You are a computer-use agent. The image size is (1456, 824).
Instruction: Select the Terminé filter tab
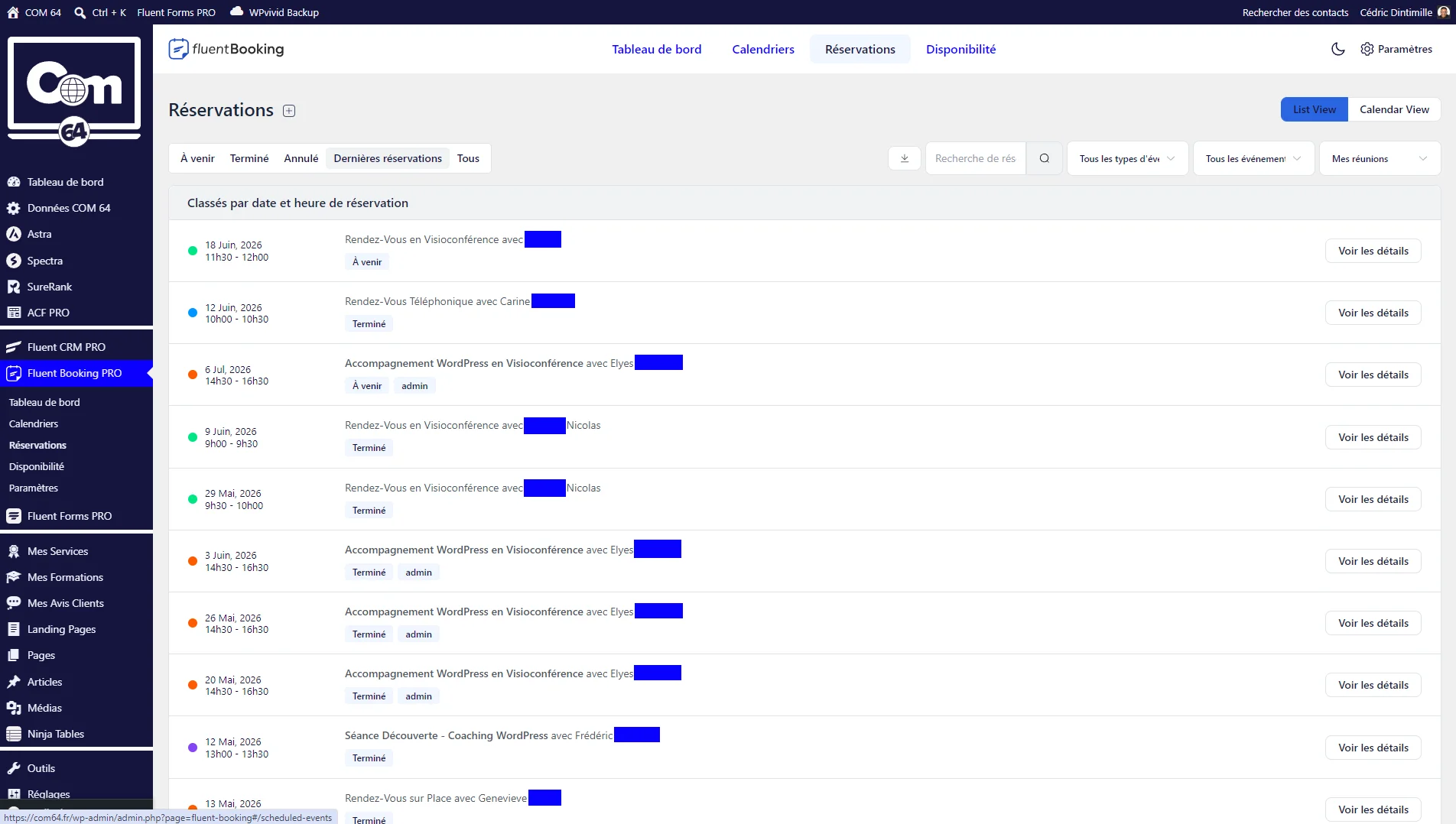(x=249, y=158)
